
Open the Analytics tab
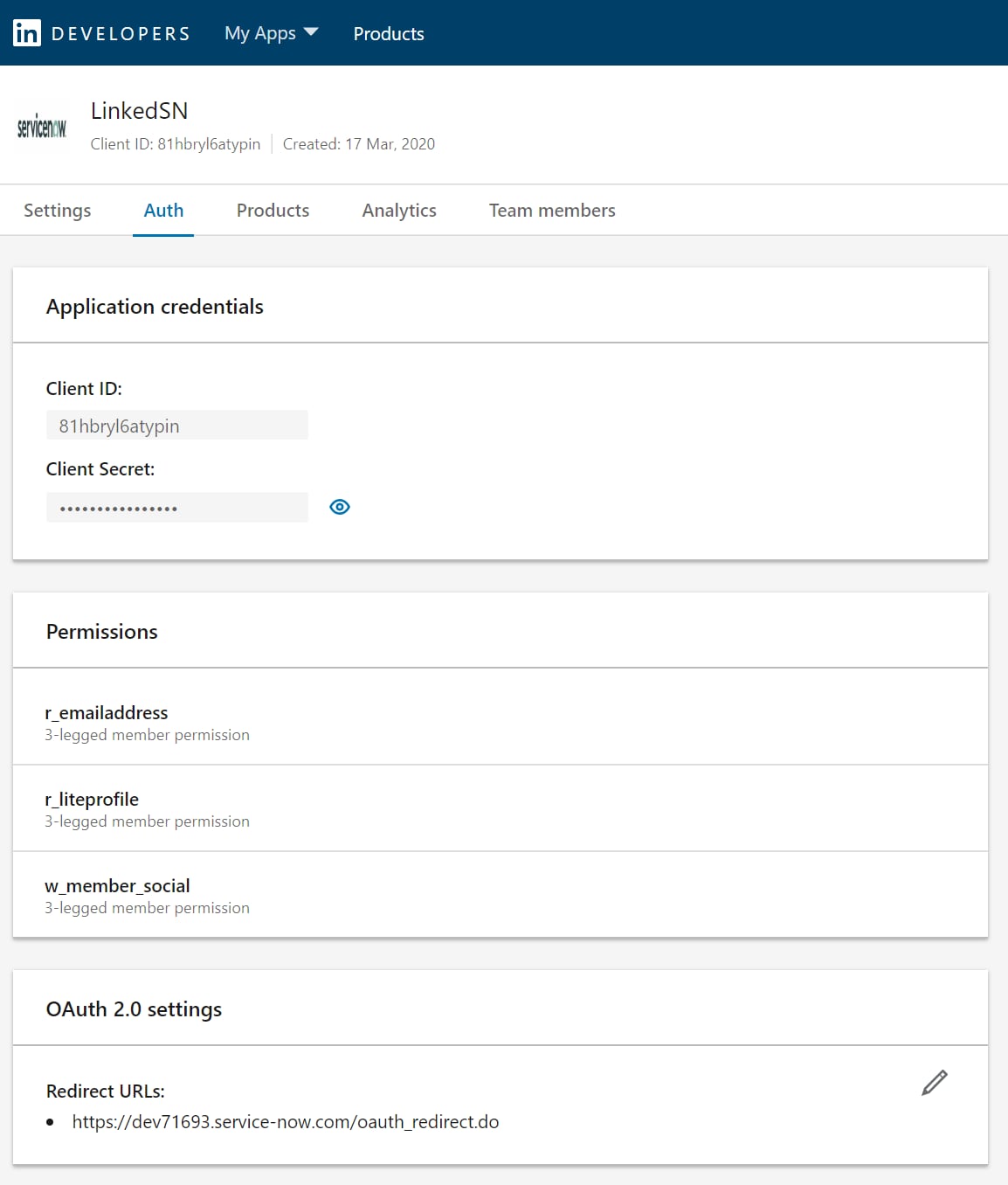click(398, 210)
